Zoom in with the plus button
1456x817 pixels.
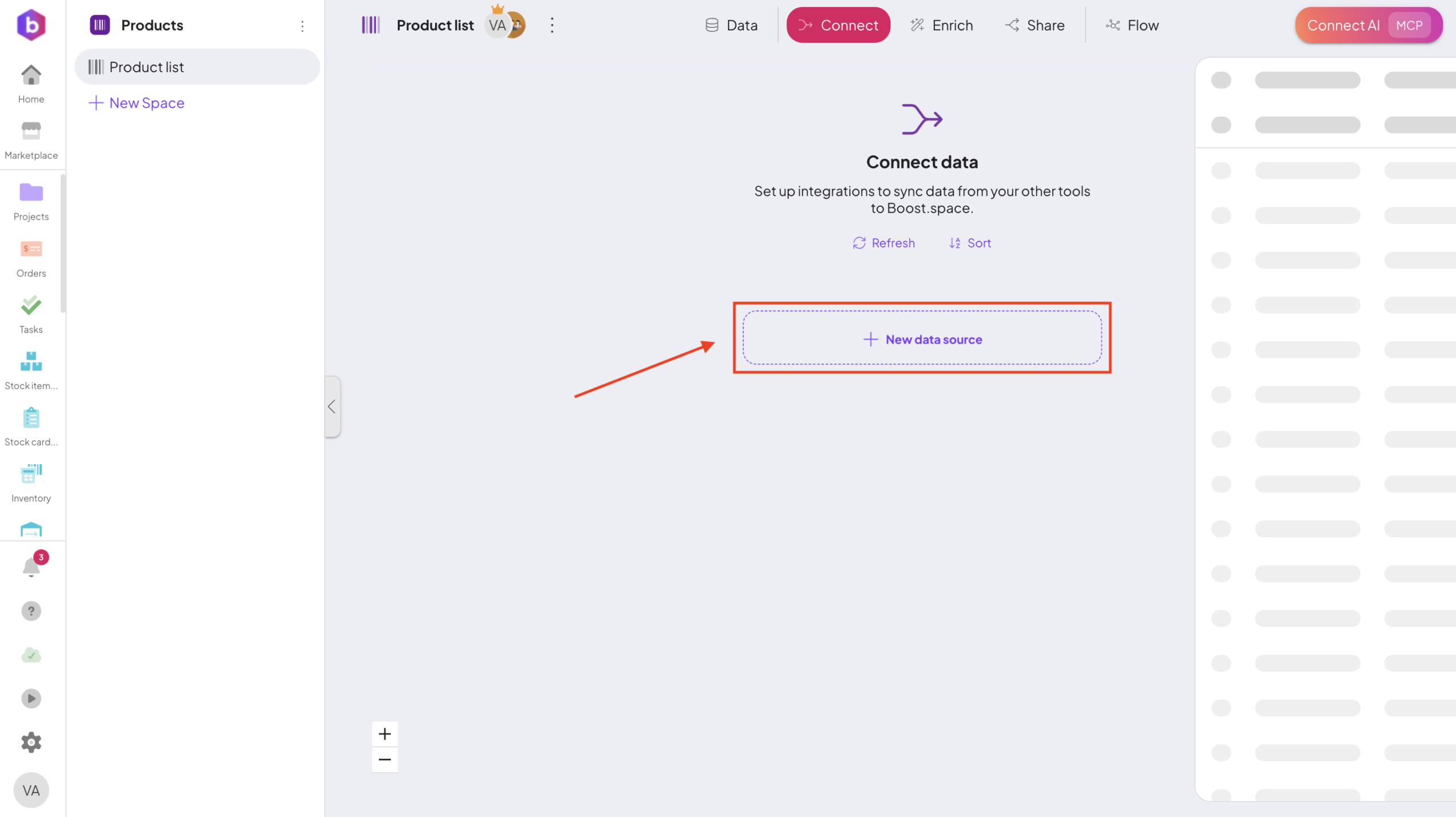coord(384,734)
